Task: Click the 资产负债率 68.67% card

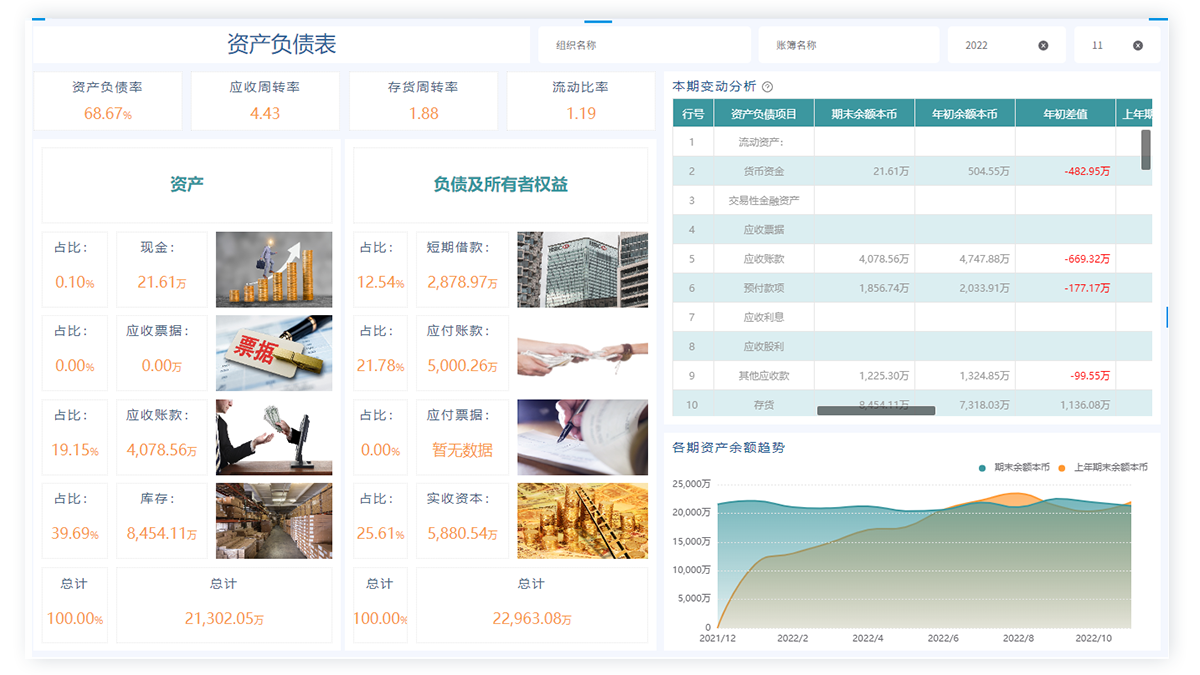Action: coord(108,100)
